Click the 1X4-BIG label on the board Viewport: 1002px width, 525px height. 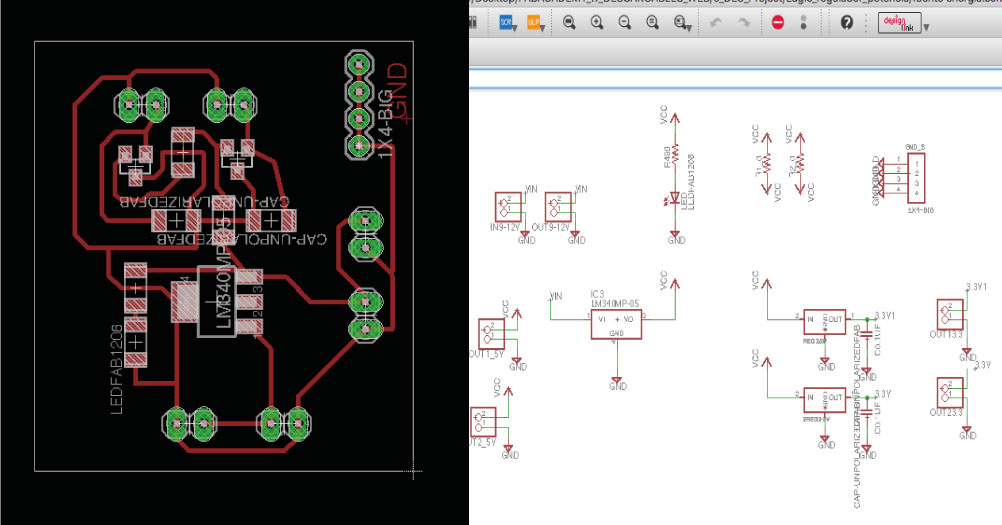[x=384, y=124]
